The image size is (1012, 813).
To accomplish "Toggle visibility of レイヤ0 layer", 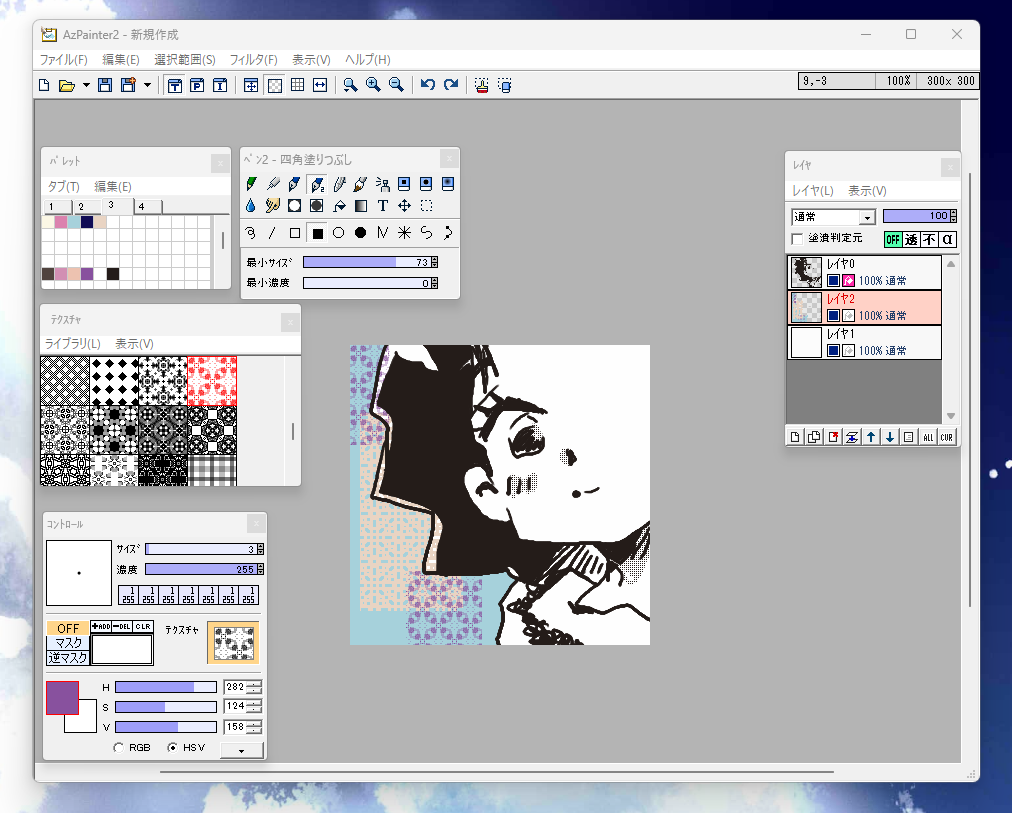I will 833,280.
